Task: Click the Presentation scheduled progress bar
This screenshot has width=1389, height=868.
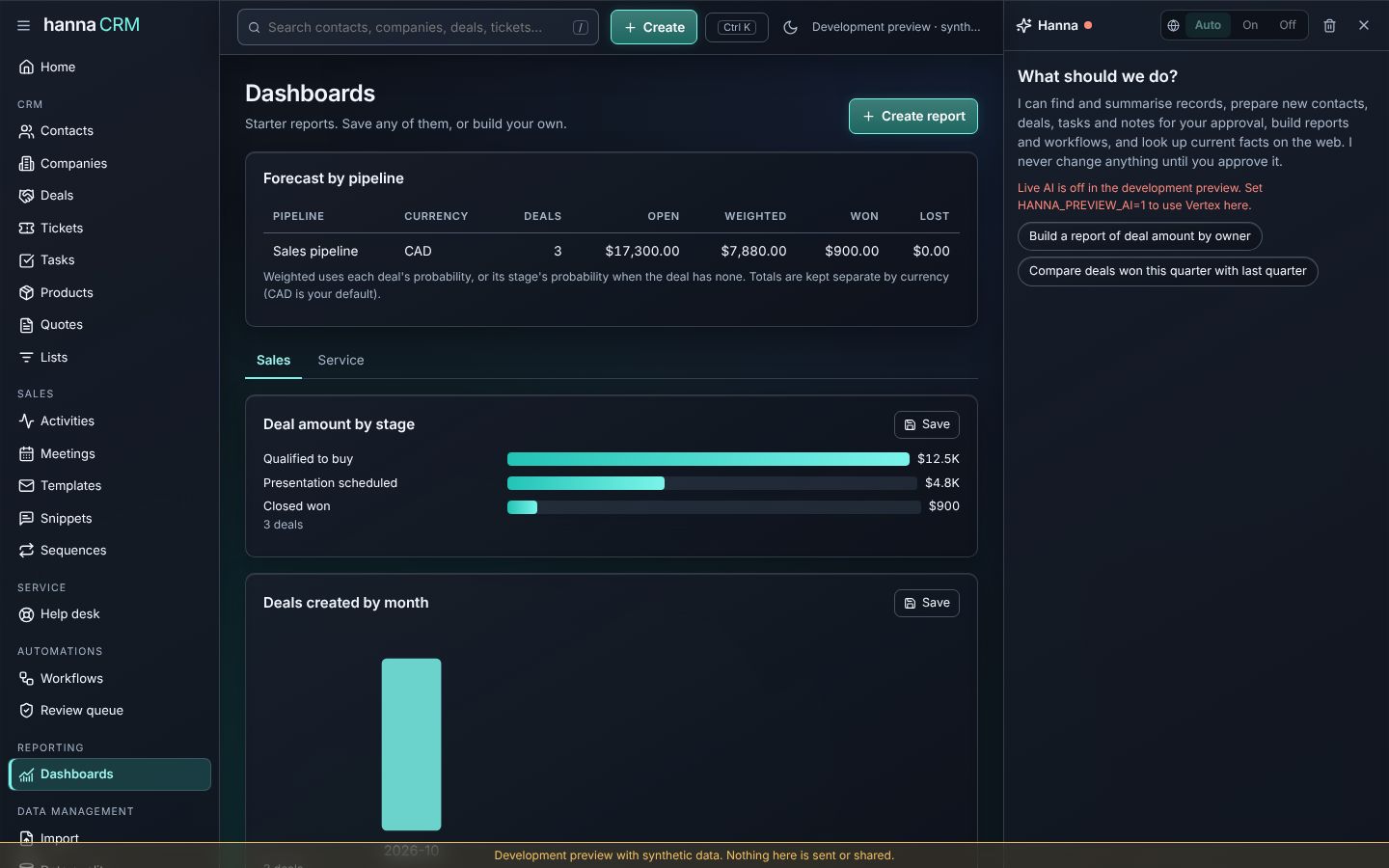Action: click(x=712, y=483)
